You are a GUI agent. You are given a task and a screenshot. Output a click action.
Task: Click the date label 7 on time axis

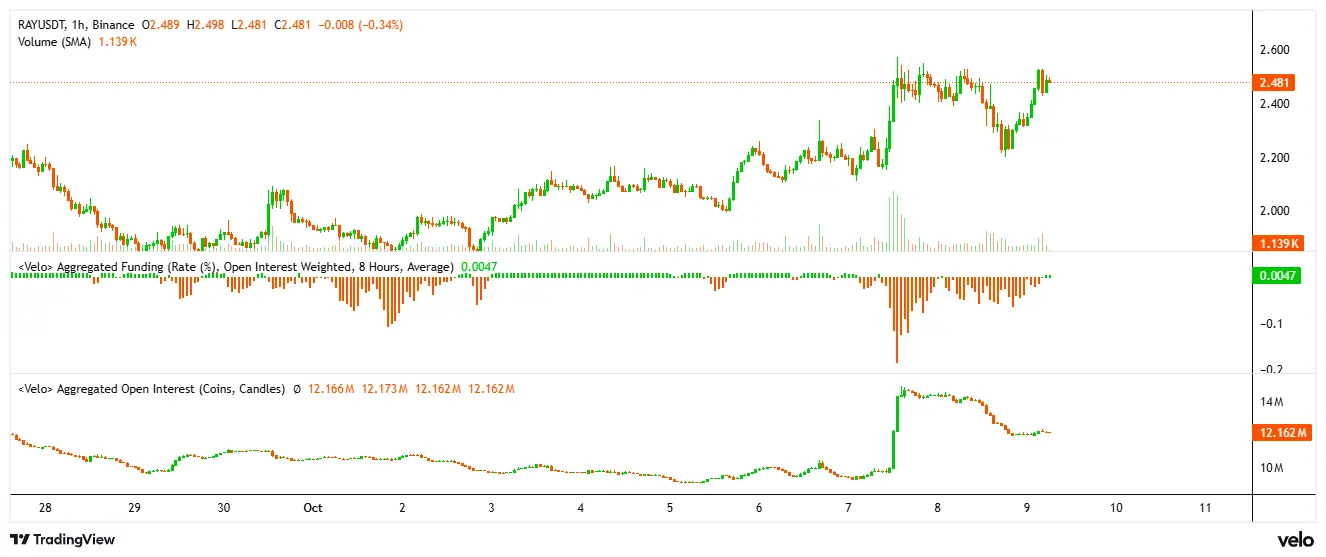coord(848,508)
